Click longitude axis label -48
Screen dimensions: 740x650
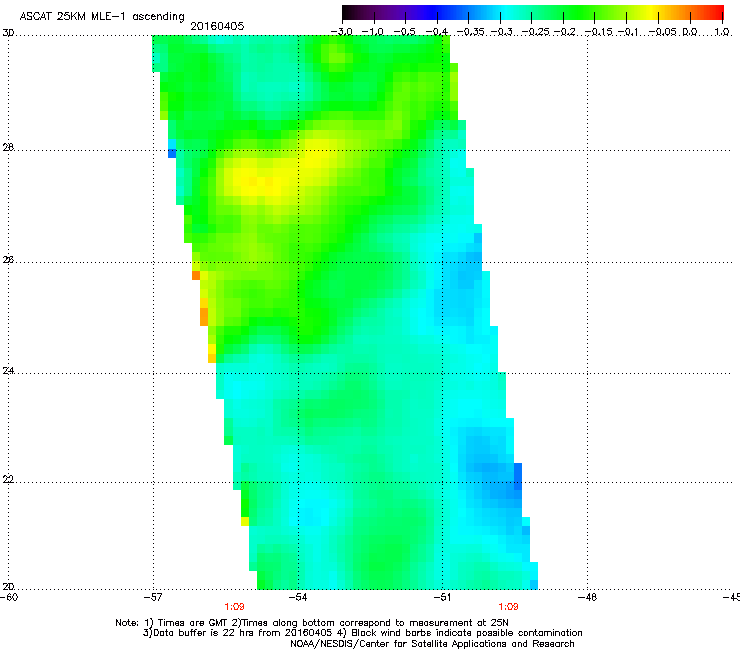tap(587, 597)
